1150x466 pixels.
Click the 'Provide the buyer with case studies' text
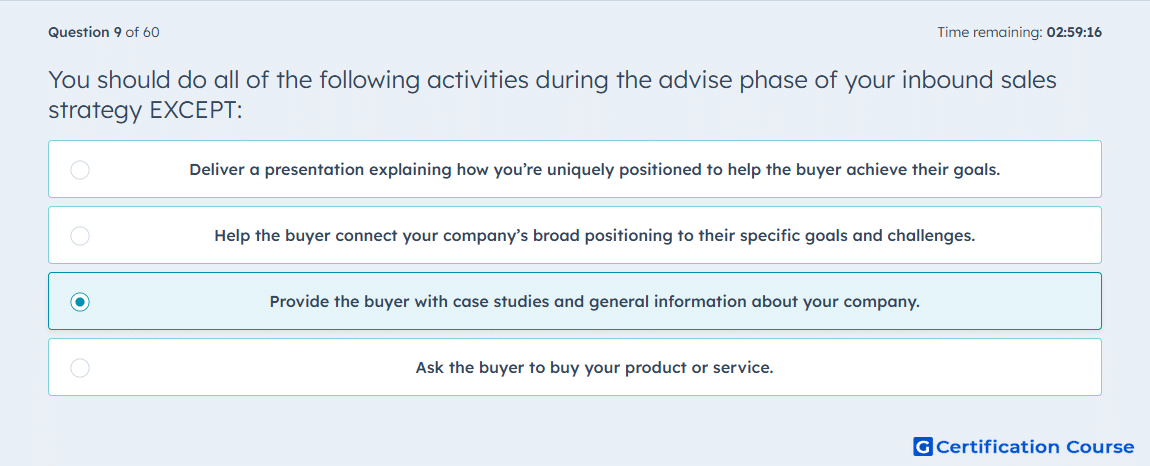pos(595,302)
